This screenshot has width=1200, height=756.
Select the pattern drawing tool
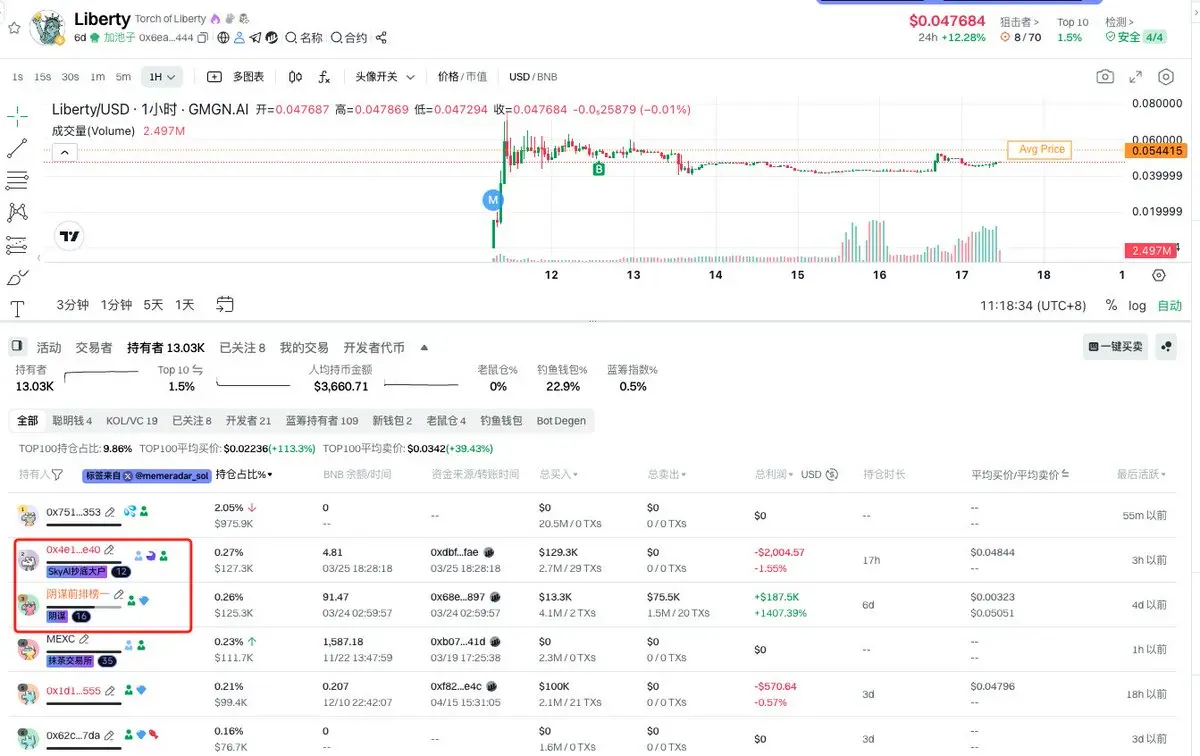point(17,212)
